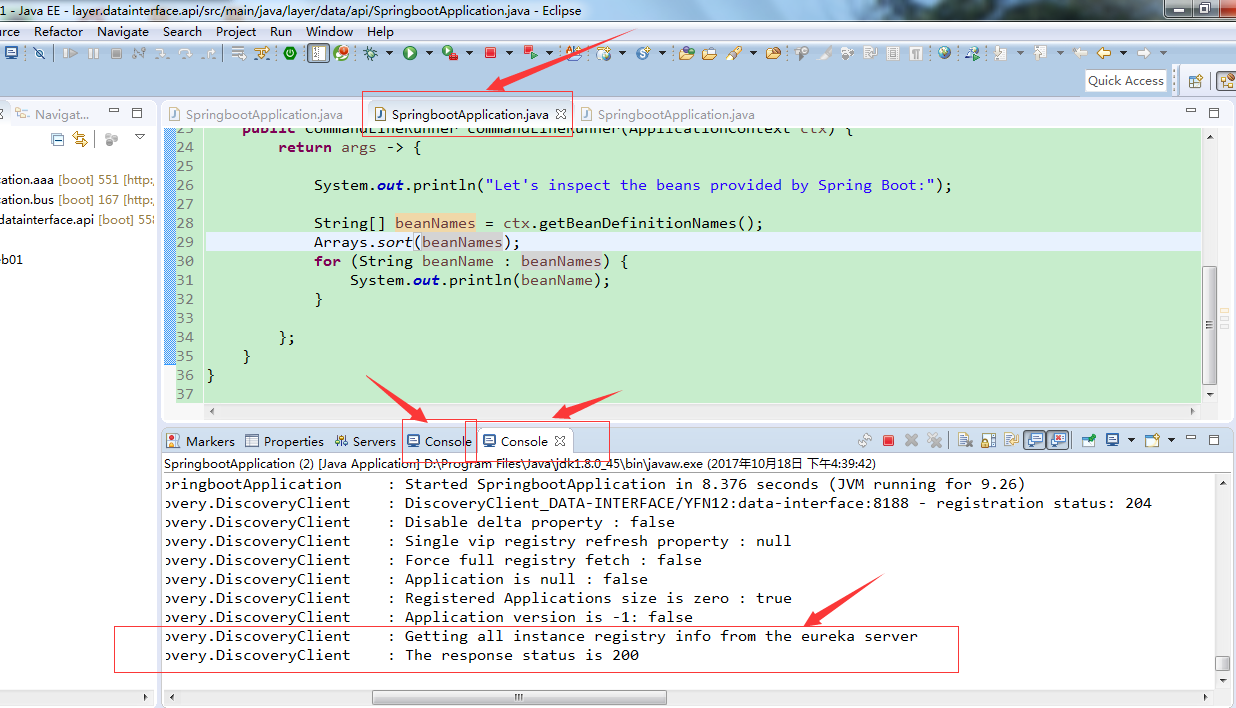
Task: Switch to the Markers tab
Action: (201, 441)
